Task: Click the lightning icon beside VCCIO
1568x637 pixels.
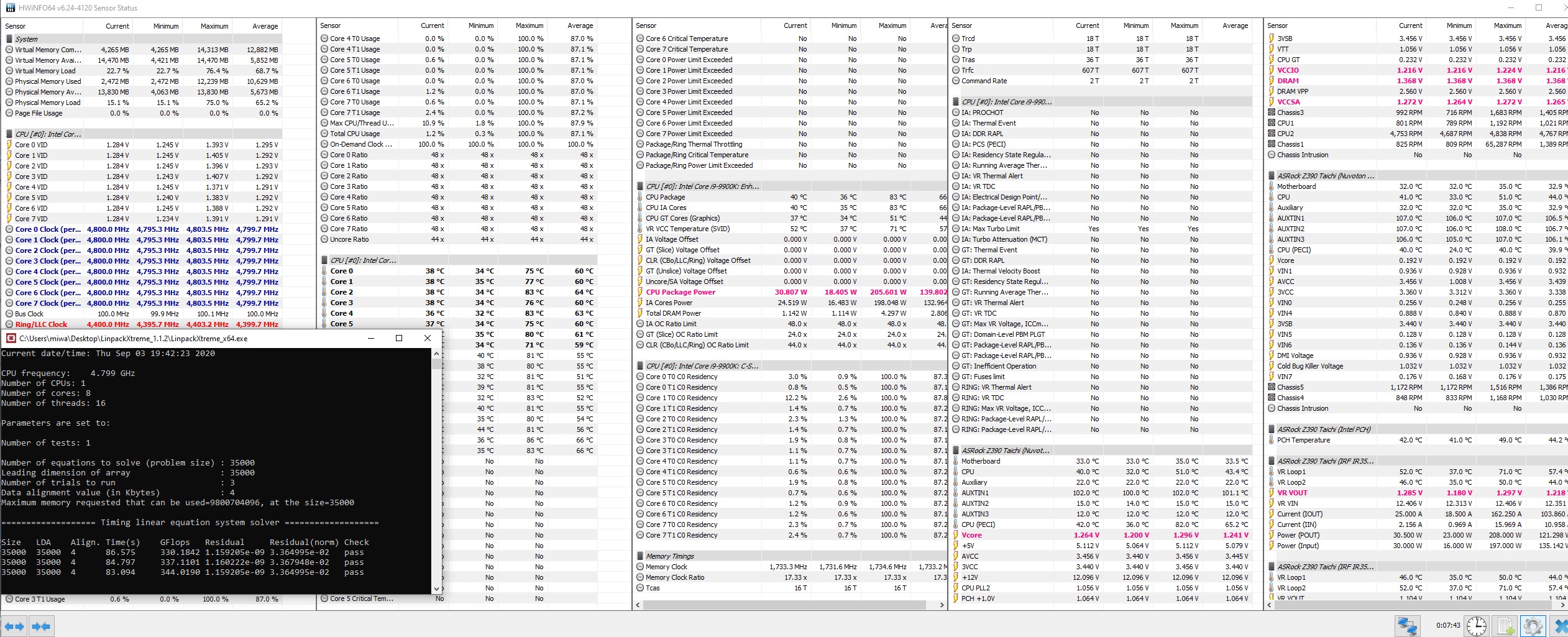Action: pyautogui.click(x=1272, y=70)
